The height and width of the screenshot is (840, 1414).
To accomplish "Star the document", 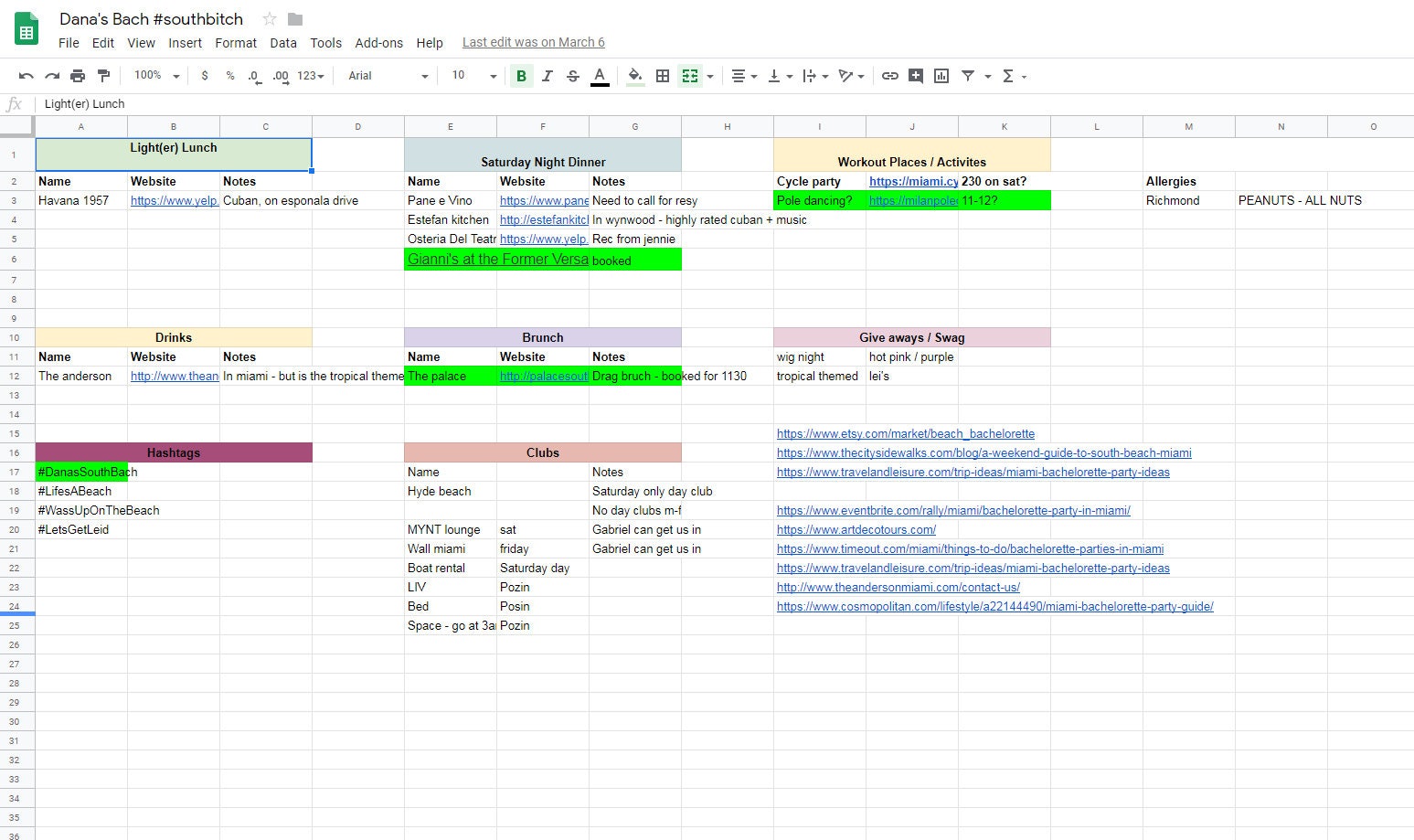I will pyautogui.click(x=269, y=19).
